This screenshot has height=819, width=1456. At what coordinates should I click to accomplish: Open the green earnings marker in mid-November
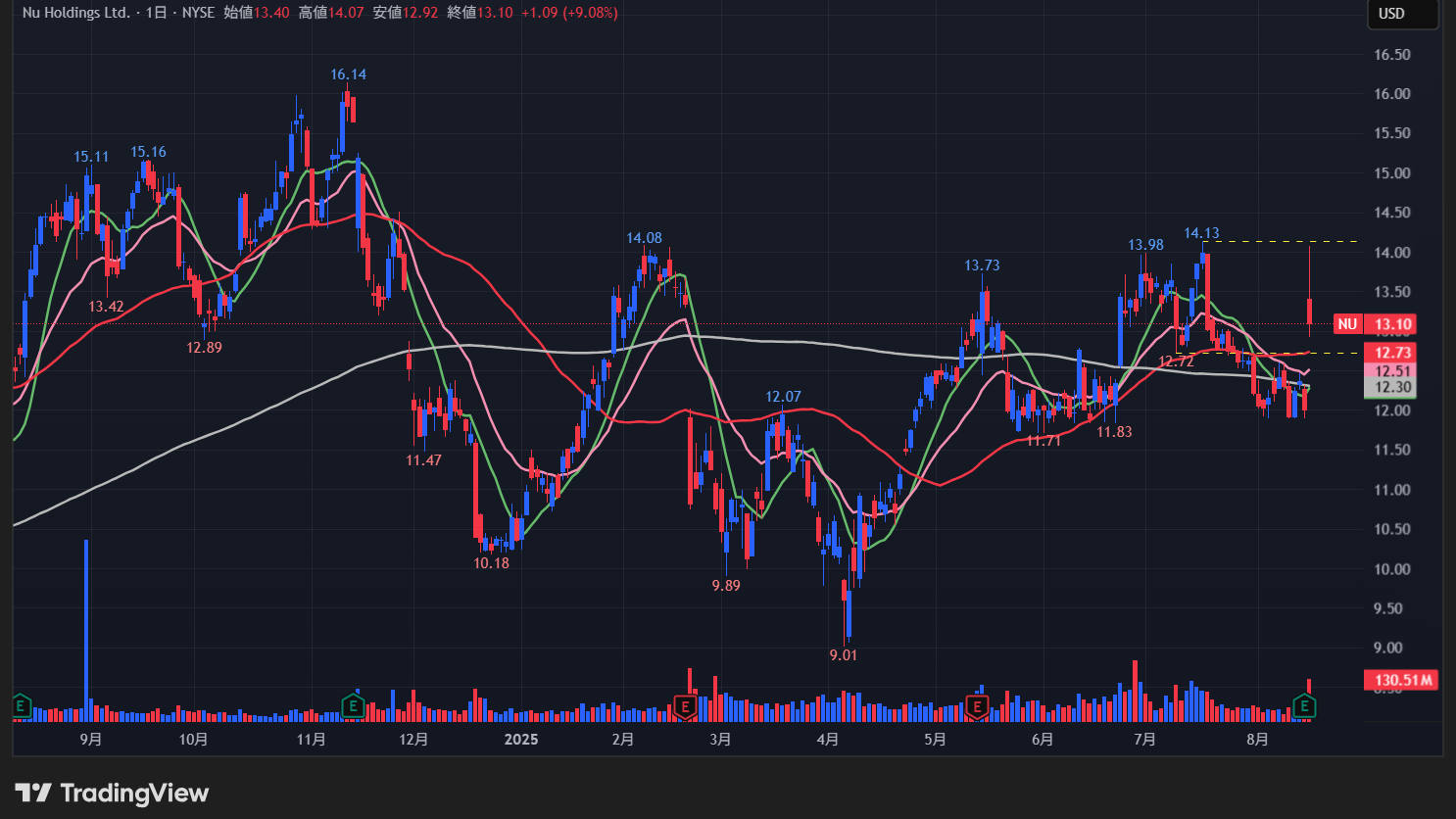tap(353, 704)
